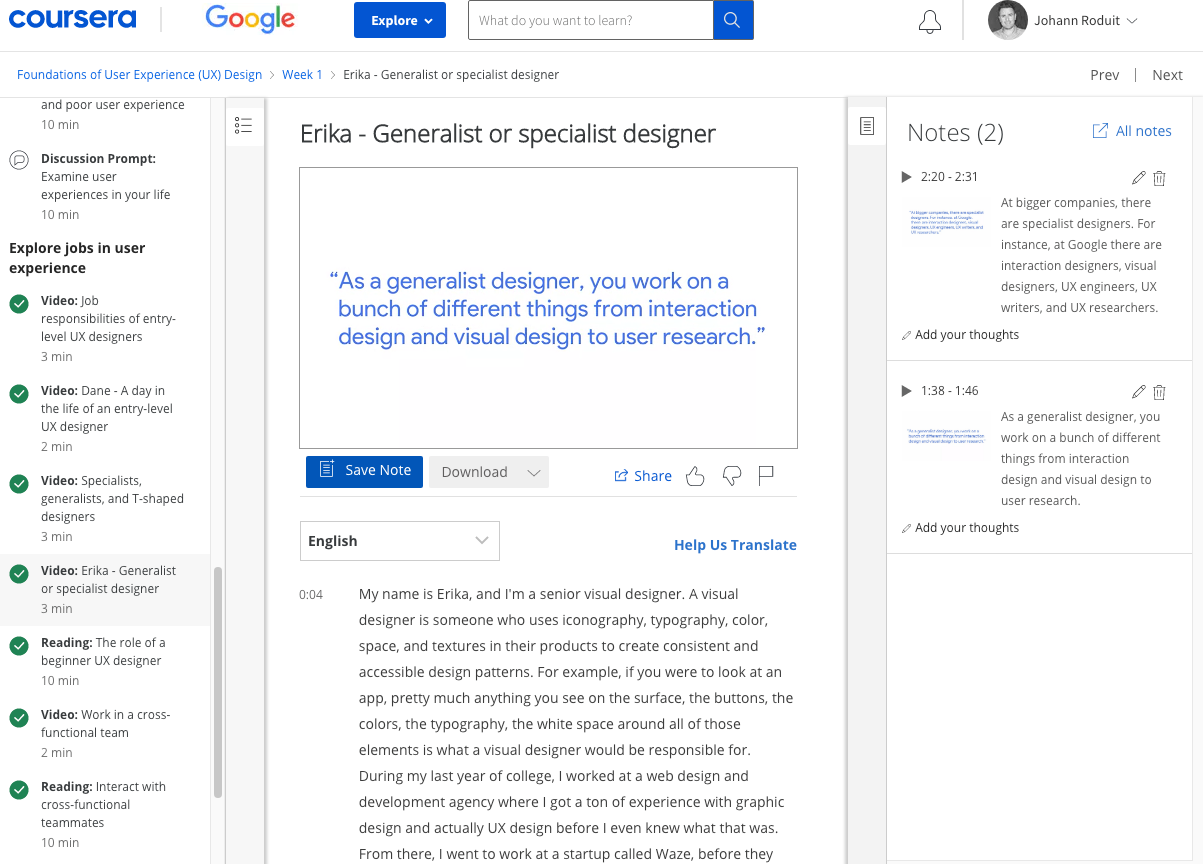Share the video

tap(643, 476)
